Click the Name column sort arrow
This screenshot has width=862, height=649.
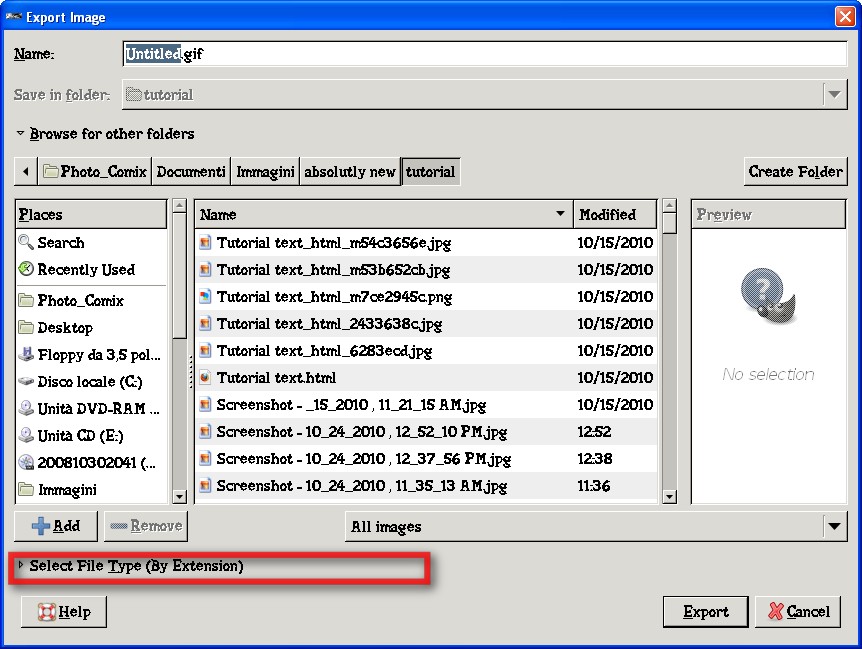[x=560, y=213]
